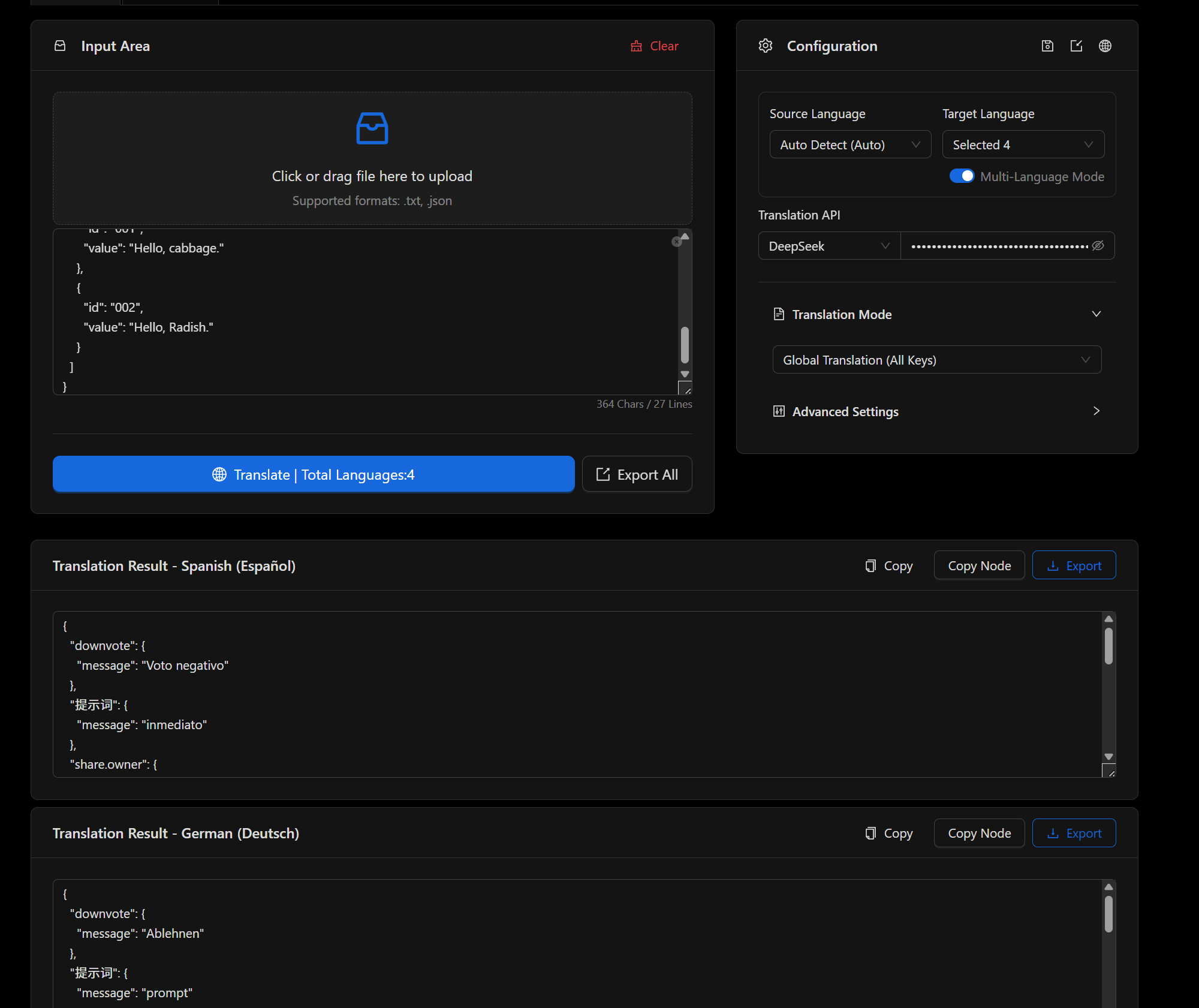Change Global Translation mode via its dropdown
Viewport: 1199px width, 1008px height.
point(936,359)
